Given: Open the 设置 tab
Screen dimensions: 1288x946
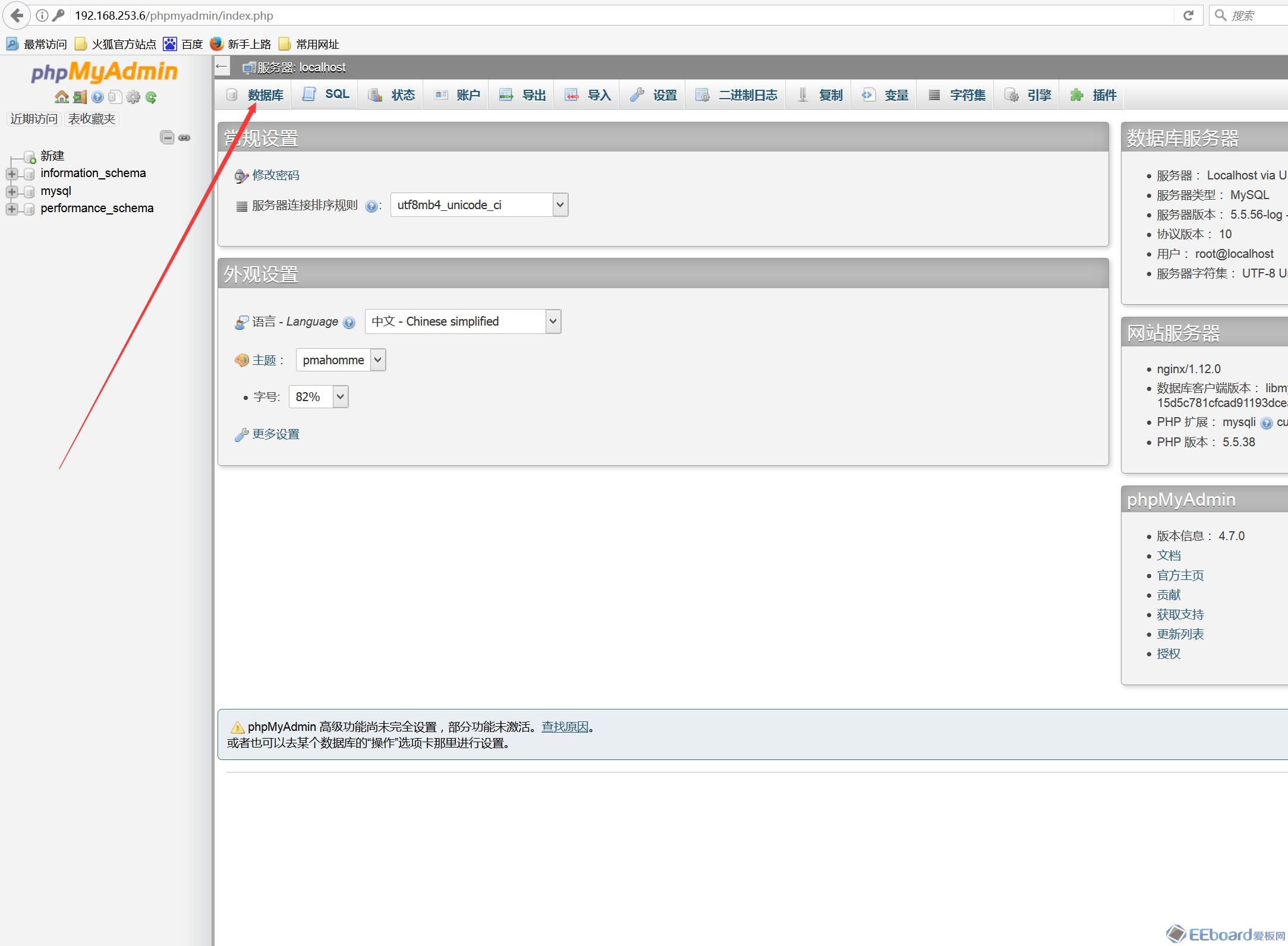Looking at the screenshot, I should coord(653,95).
